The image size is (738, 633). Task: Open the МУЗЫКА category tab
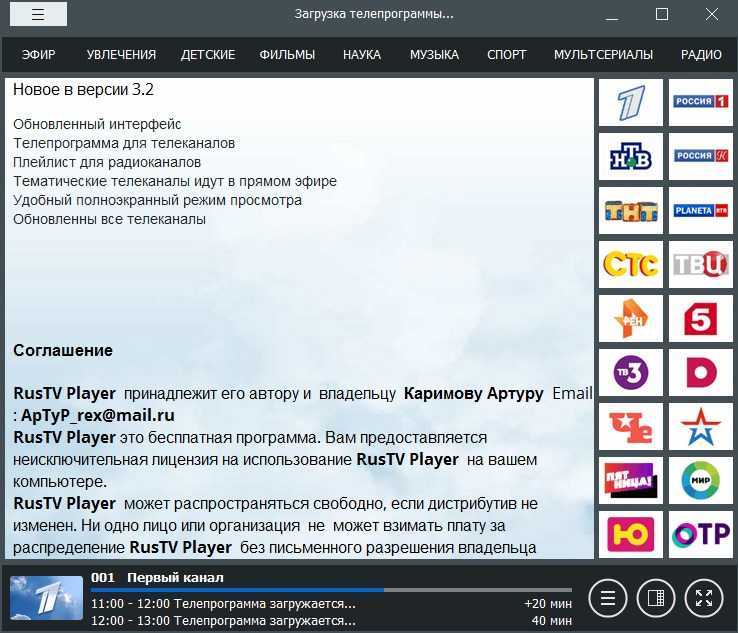click(x=434, y=55)
